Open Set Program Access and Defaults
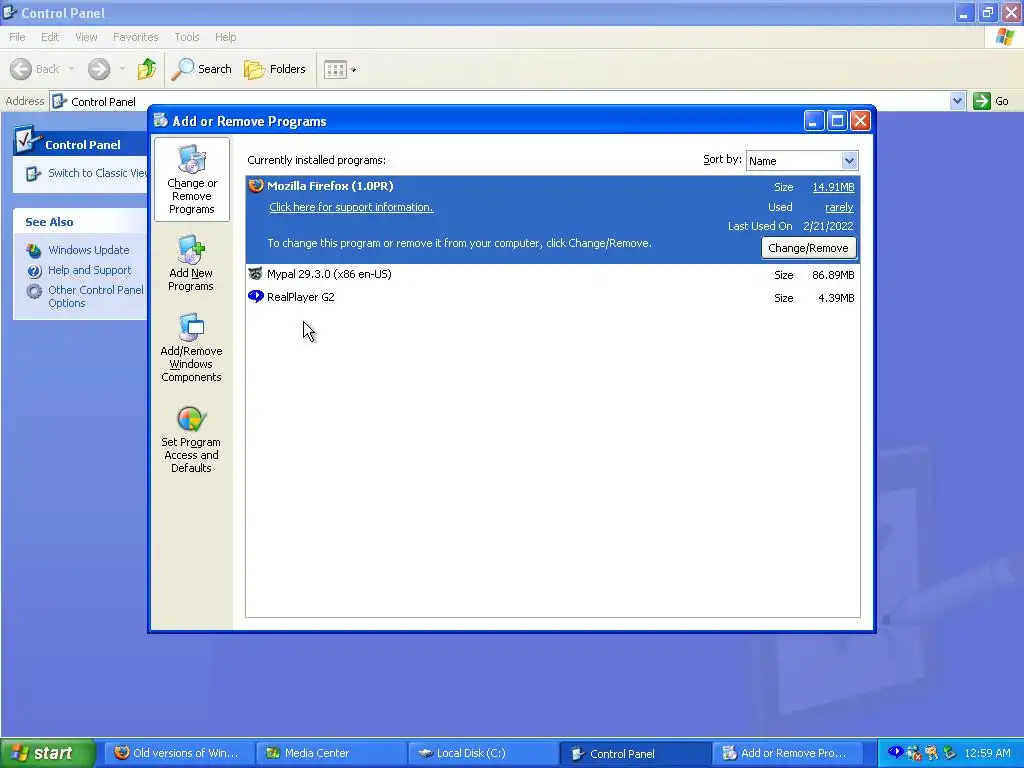 click(x=191, y=440)
